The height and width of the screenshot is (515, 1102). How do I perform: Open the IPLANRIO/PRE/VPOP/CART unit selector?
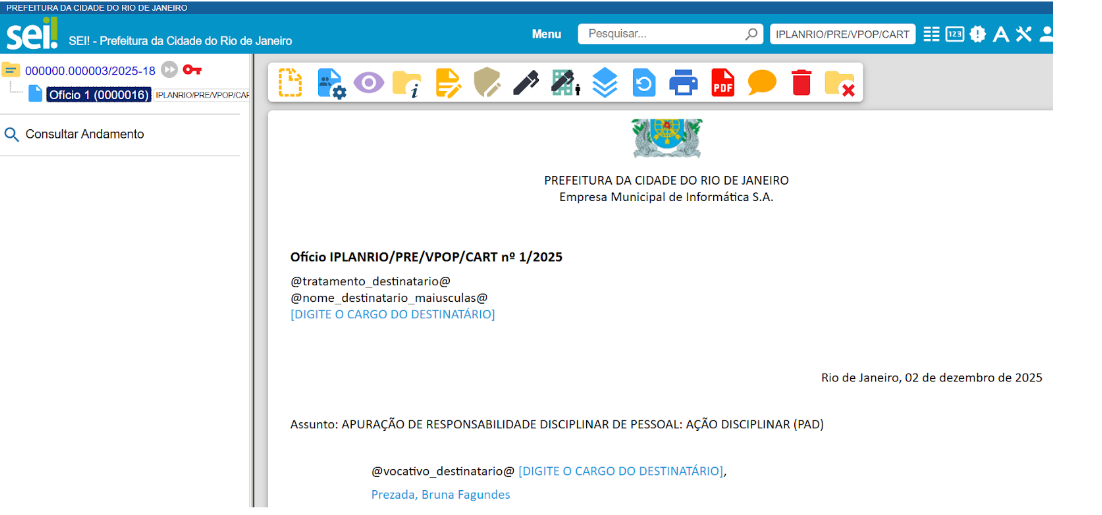842,34
